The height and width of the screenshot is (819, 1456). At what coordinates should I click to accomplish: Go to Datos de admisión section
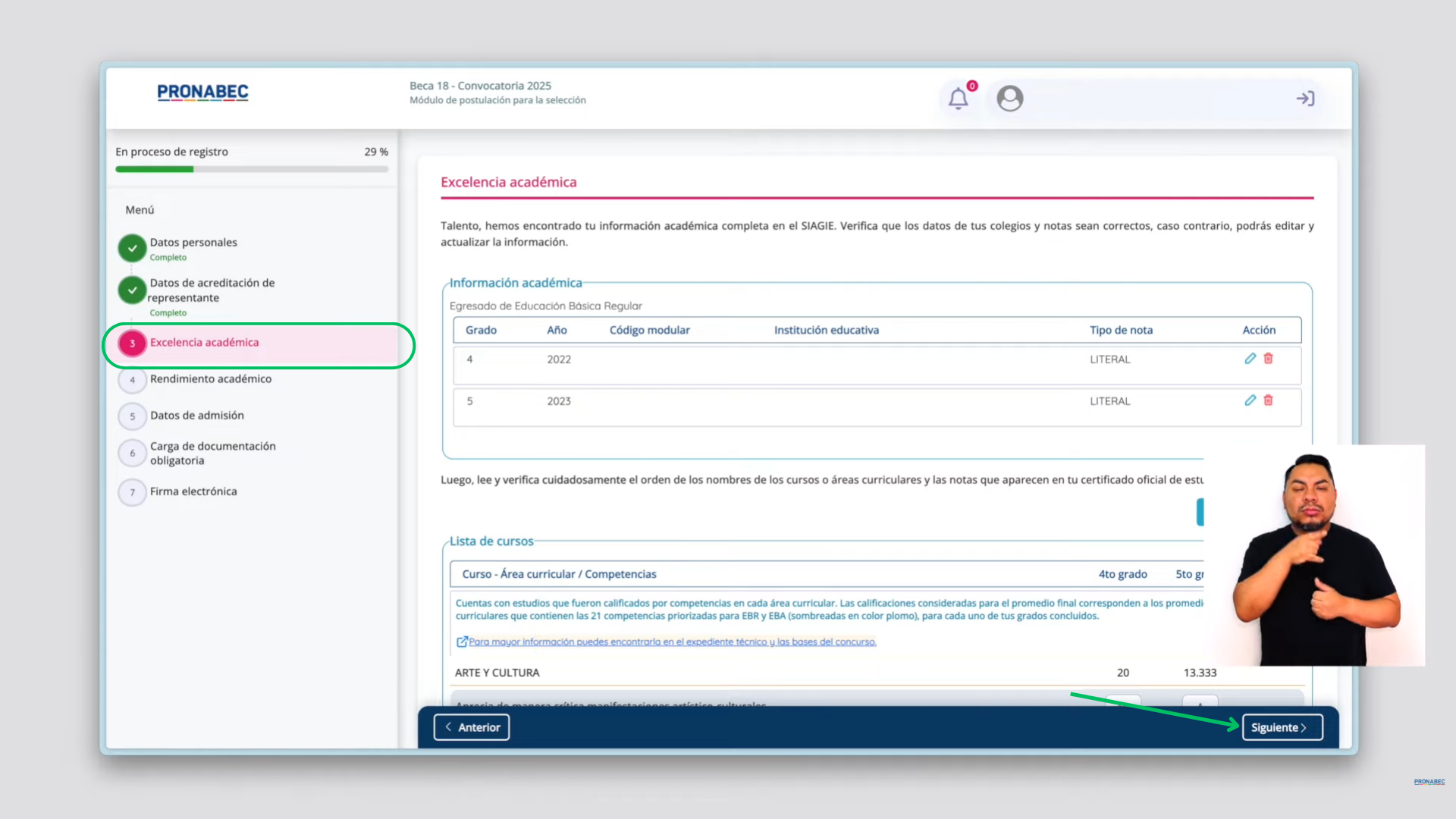click(x=196, y=416)
